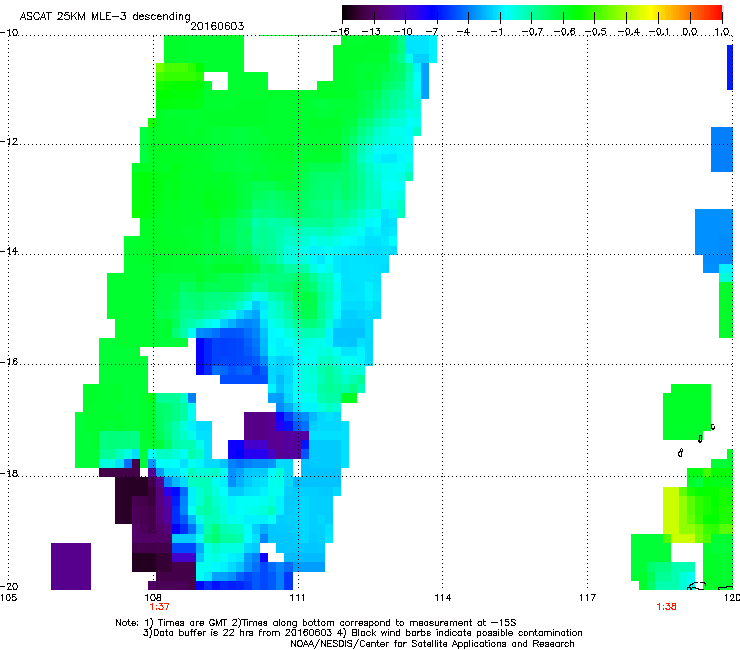Click the longitude axis label 111
Image resolution: width=740 pixels, height=650 pixels.
click(x=297, y=598)
